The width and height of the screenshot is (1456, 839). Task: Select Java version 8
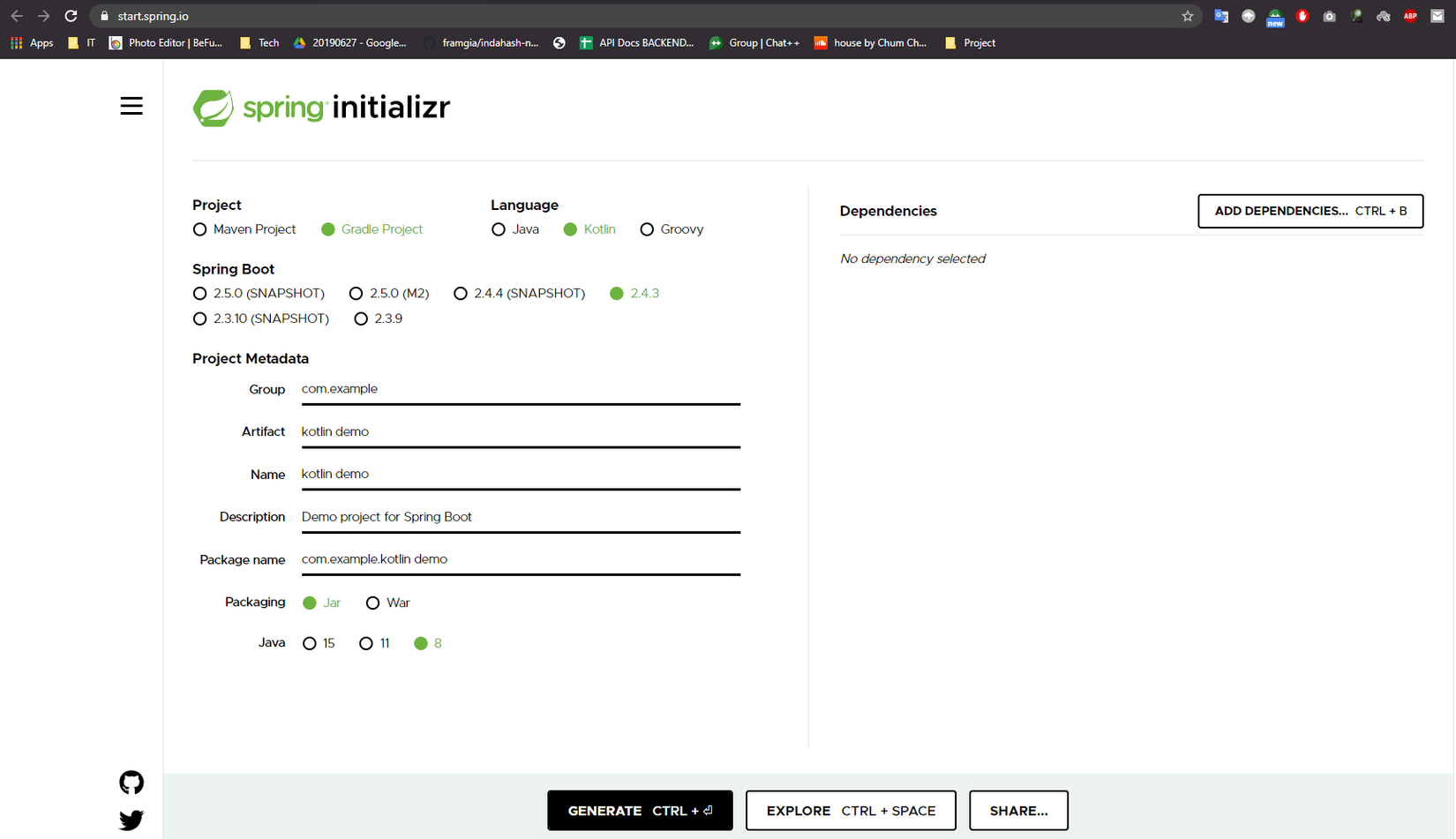click(421, 644)
